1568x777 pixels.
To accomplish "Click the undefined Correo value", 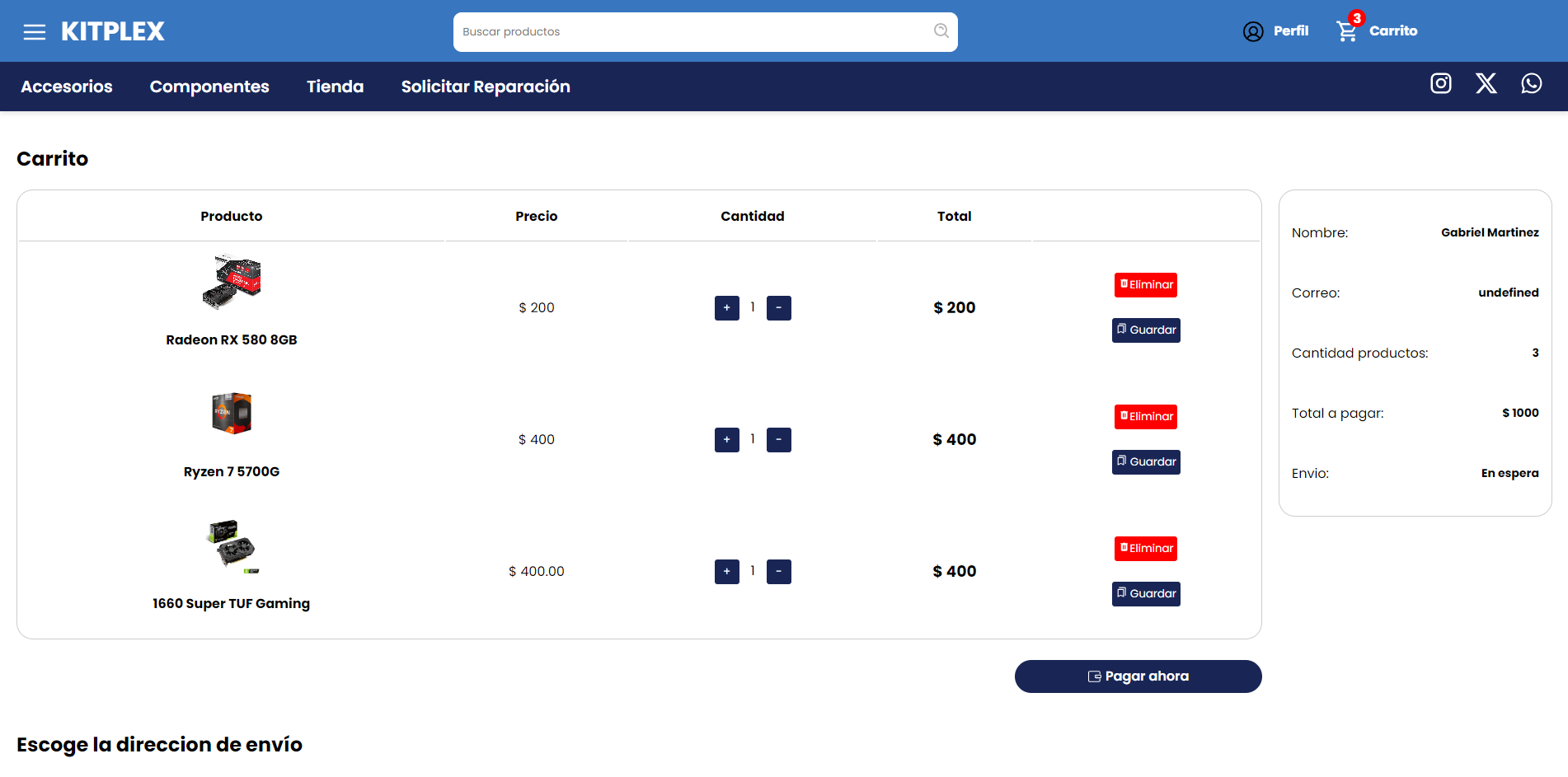I will tap(1509, 293).
